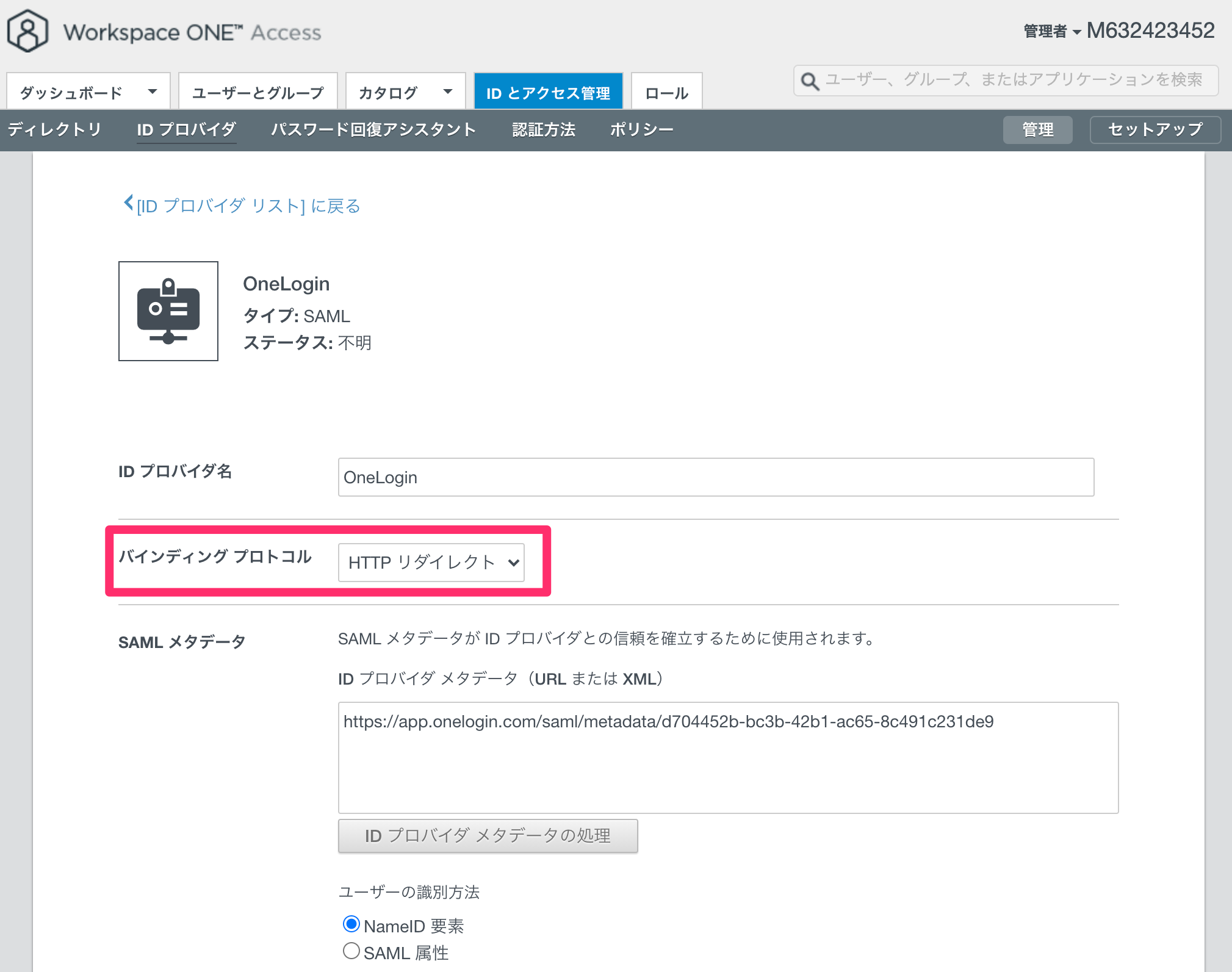
Task: Click the OneLogin identity provider icon
Action: [168, 311]
